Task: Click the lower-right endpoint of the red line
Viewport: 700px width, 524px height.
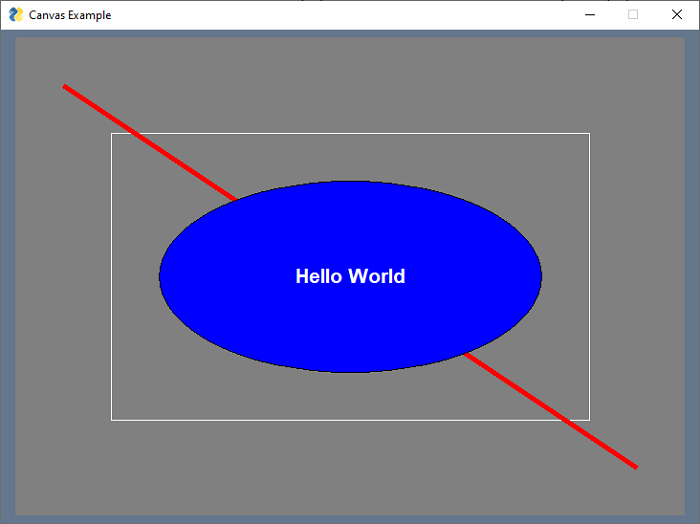Action: click(635, 466)
